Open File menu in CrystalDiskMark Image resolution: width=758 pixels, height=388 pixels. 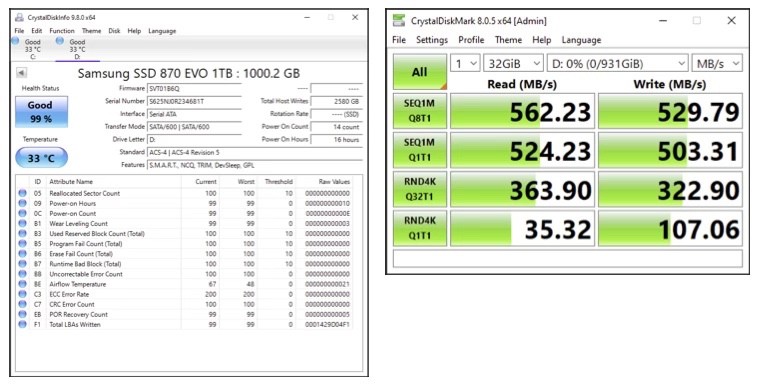coord(399,40)
